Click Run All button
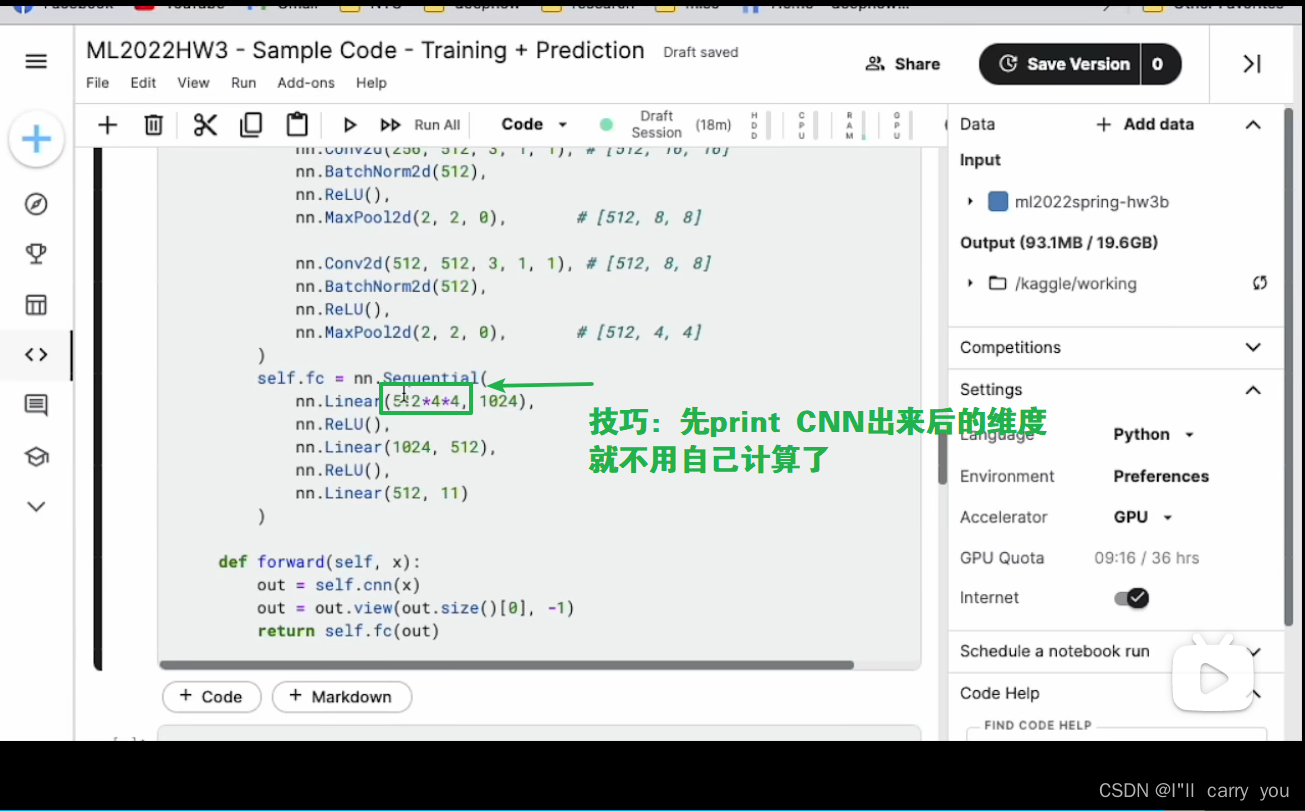 coord(420,125)
